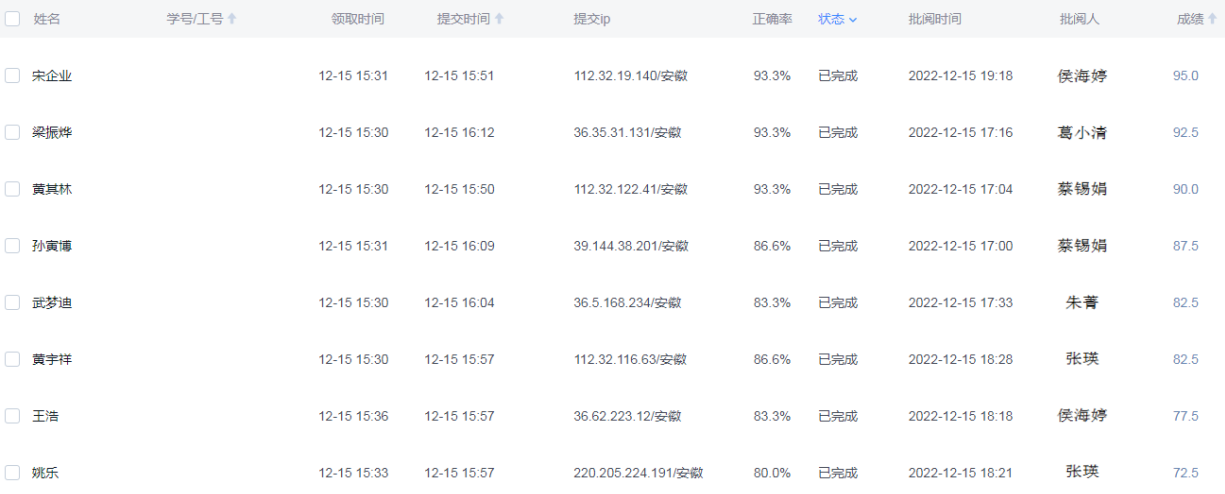
Task: View the 77.5 score of 王浩
Action: point(1185,416)
